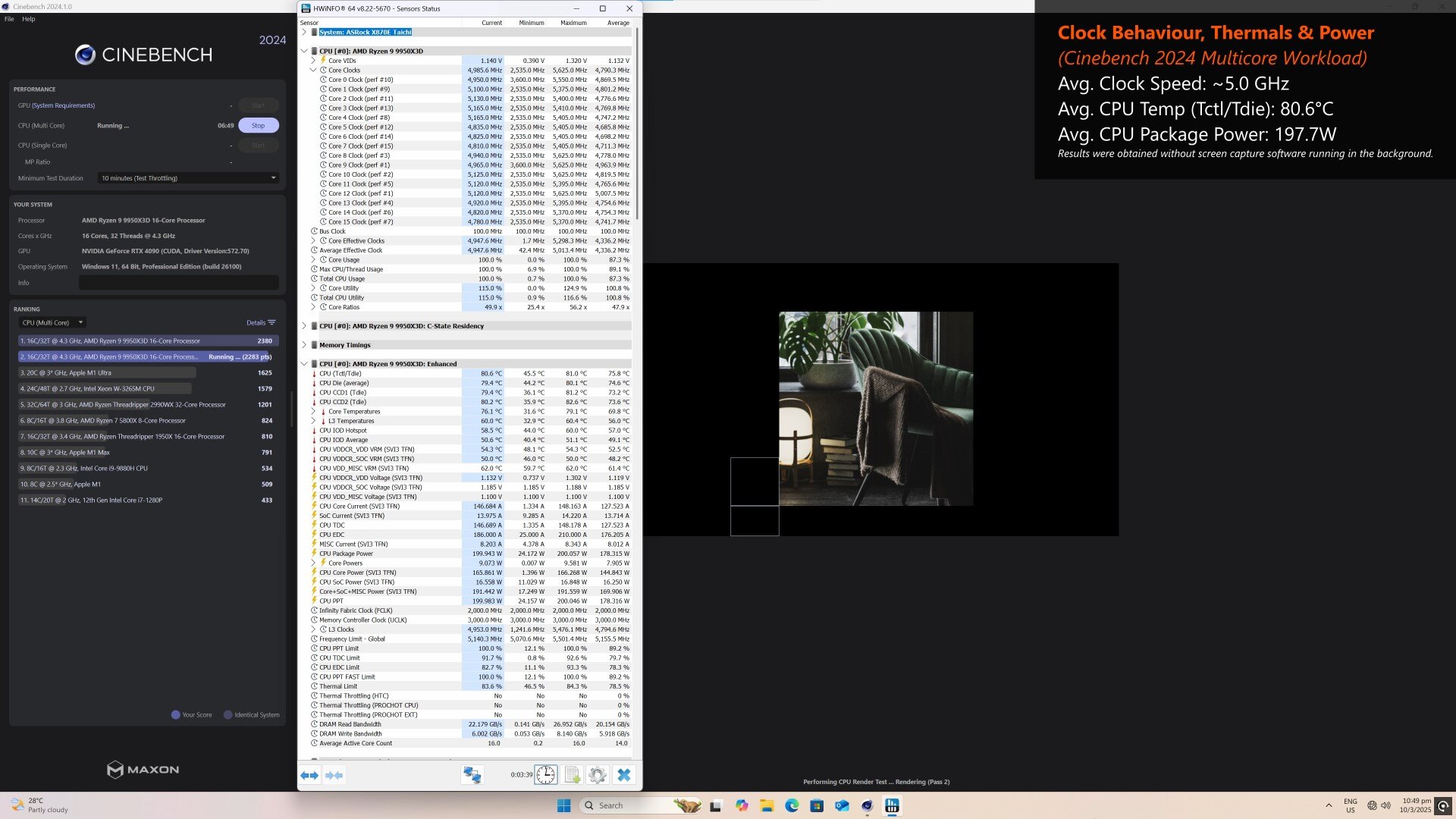Reset the HWiNFO clock timer icon
This screenshot has width=1456, height=819.
pos(546,775)
